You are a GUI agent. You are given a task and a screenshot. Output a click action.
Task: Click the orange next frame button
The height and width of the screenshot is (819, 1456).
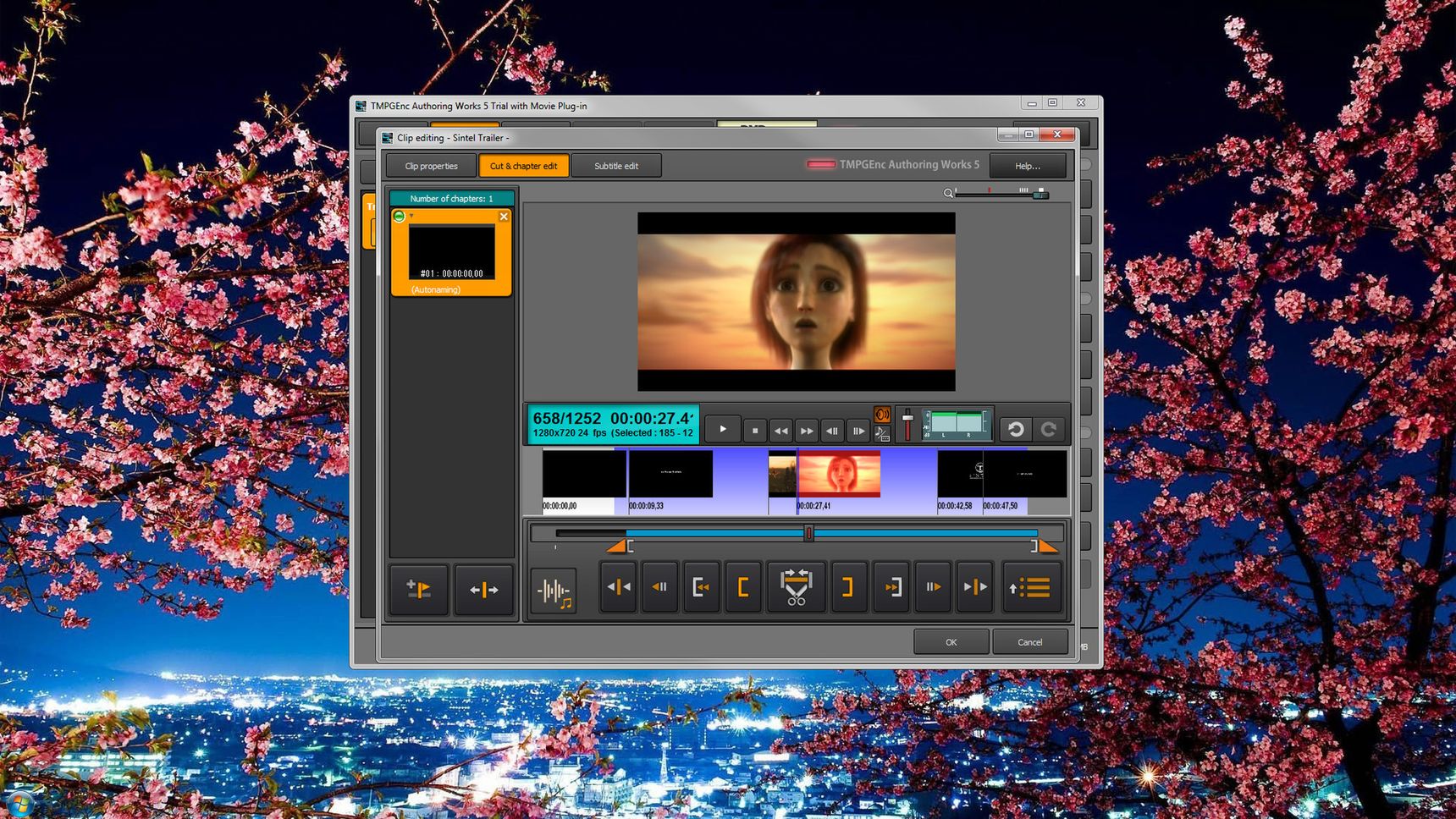coord(933,586)
